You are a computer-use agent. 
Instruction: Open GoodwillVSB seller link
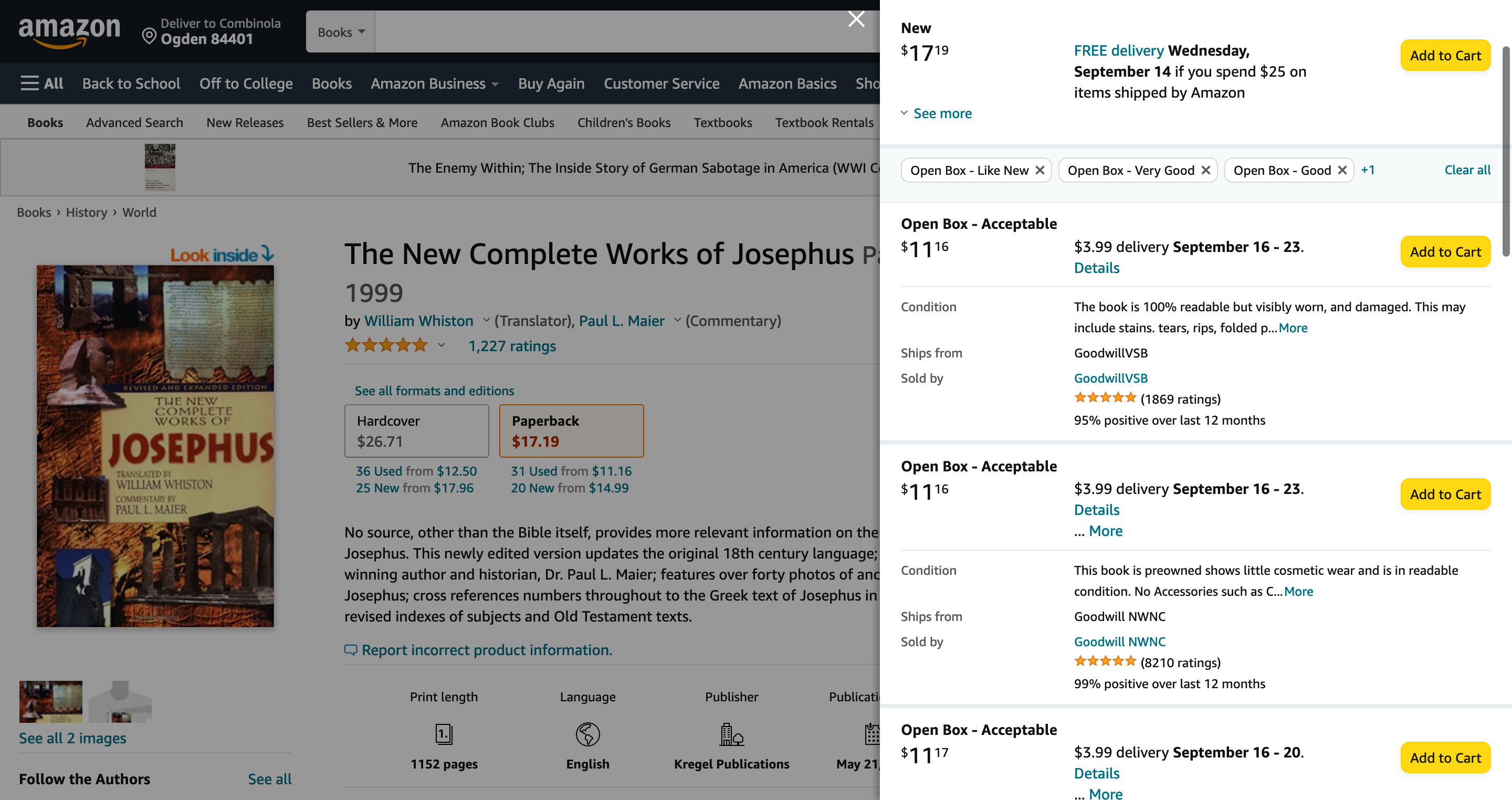coord(1110,378)
